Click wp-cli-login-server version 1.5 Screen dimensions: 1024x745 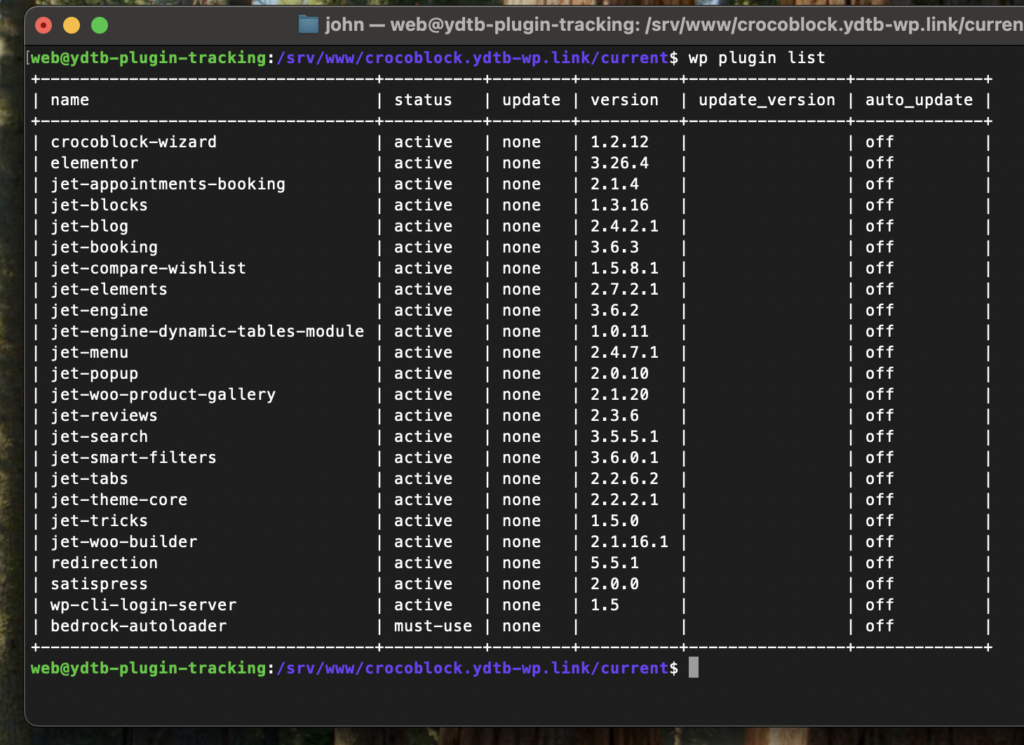tap(605, 605)
